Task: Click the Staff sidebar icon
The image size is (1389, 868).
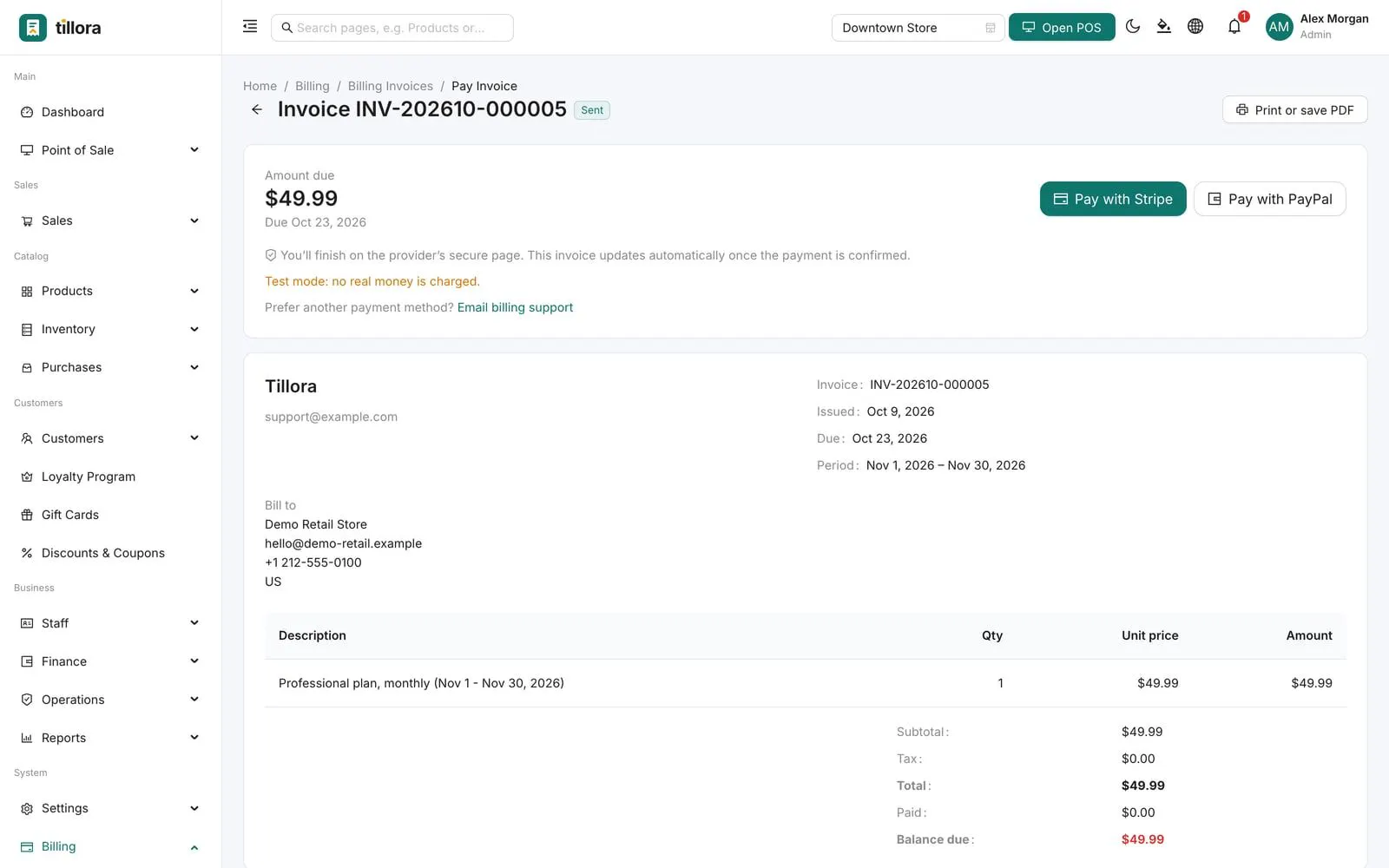Action: [27, 623]
